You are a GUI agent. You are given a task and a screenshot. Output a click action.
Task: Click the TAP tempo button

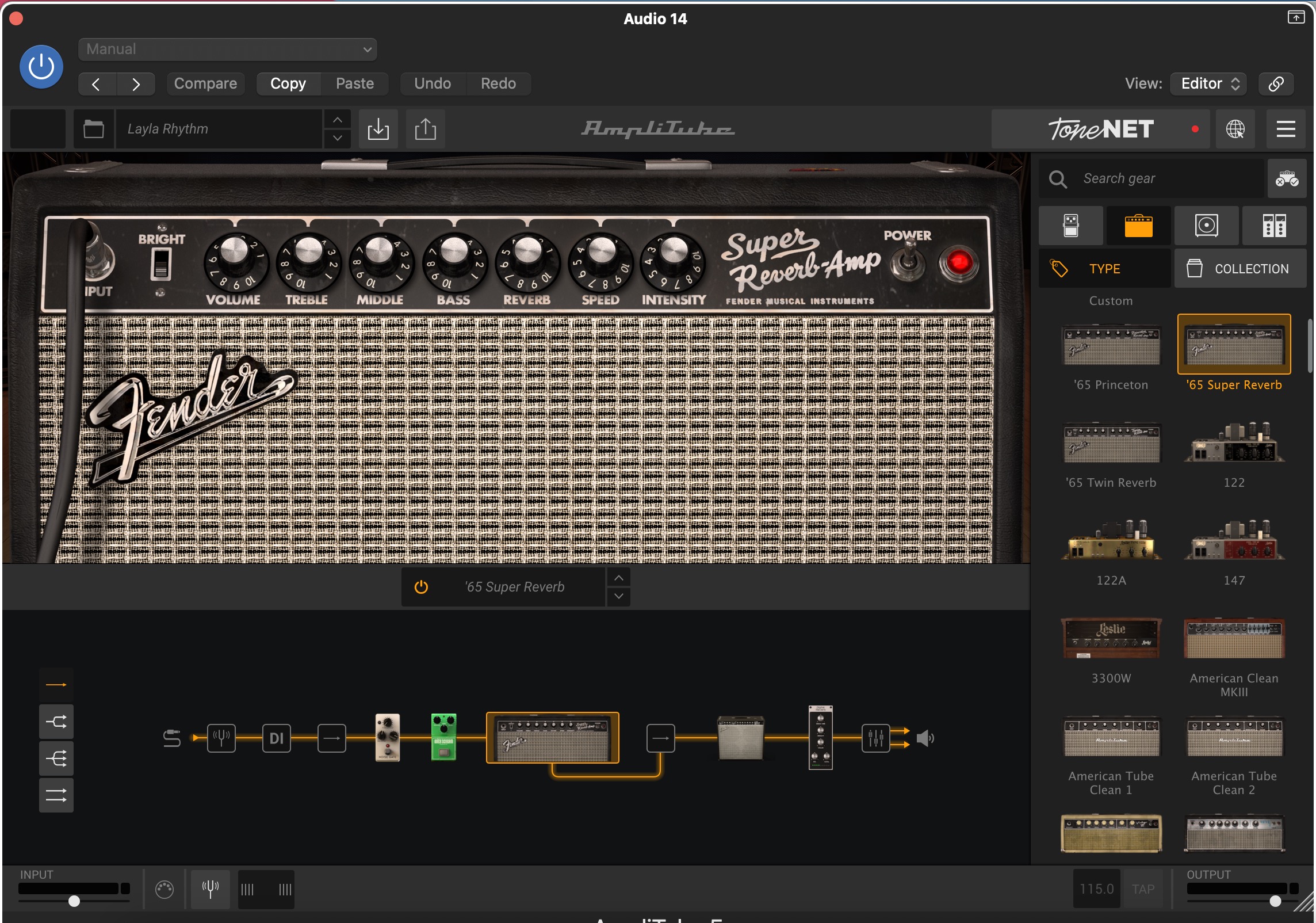pyautogui.click(x=1143, y=890)
